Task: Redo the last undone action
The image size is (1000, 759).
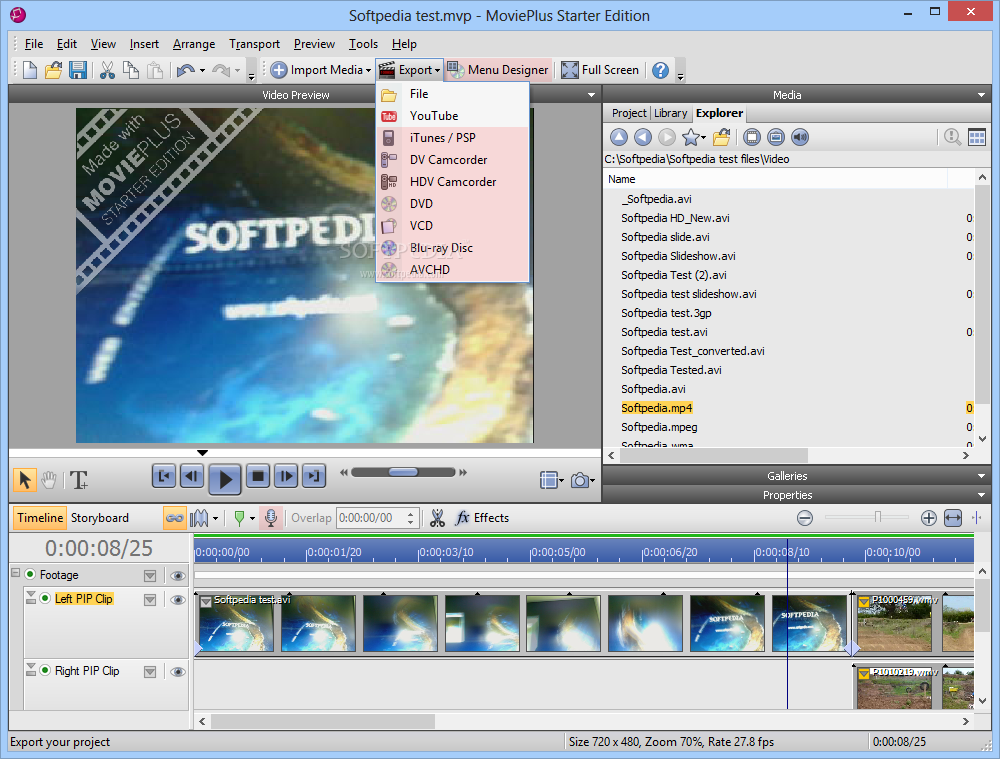Action: pyautogui.click(x=221, y=70)
